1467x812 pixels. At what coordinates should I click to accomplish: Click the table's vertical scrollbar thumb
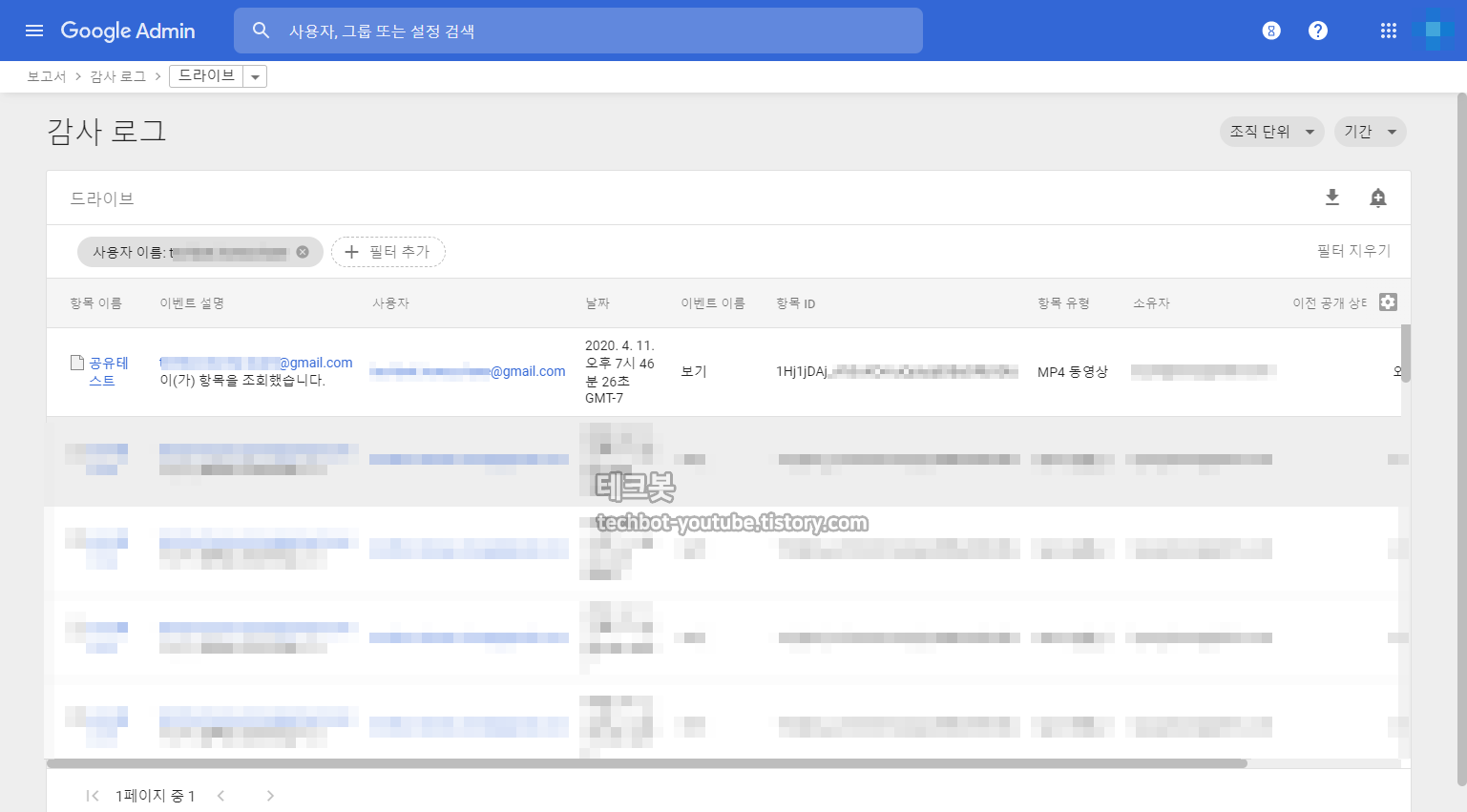point(1405,353)
